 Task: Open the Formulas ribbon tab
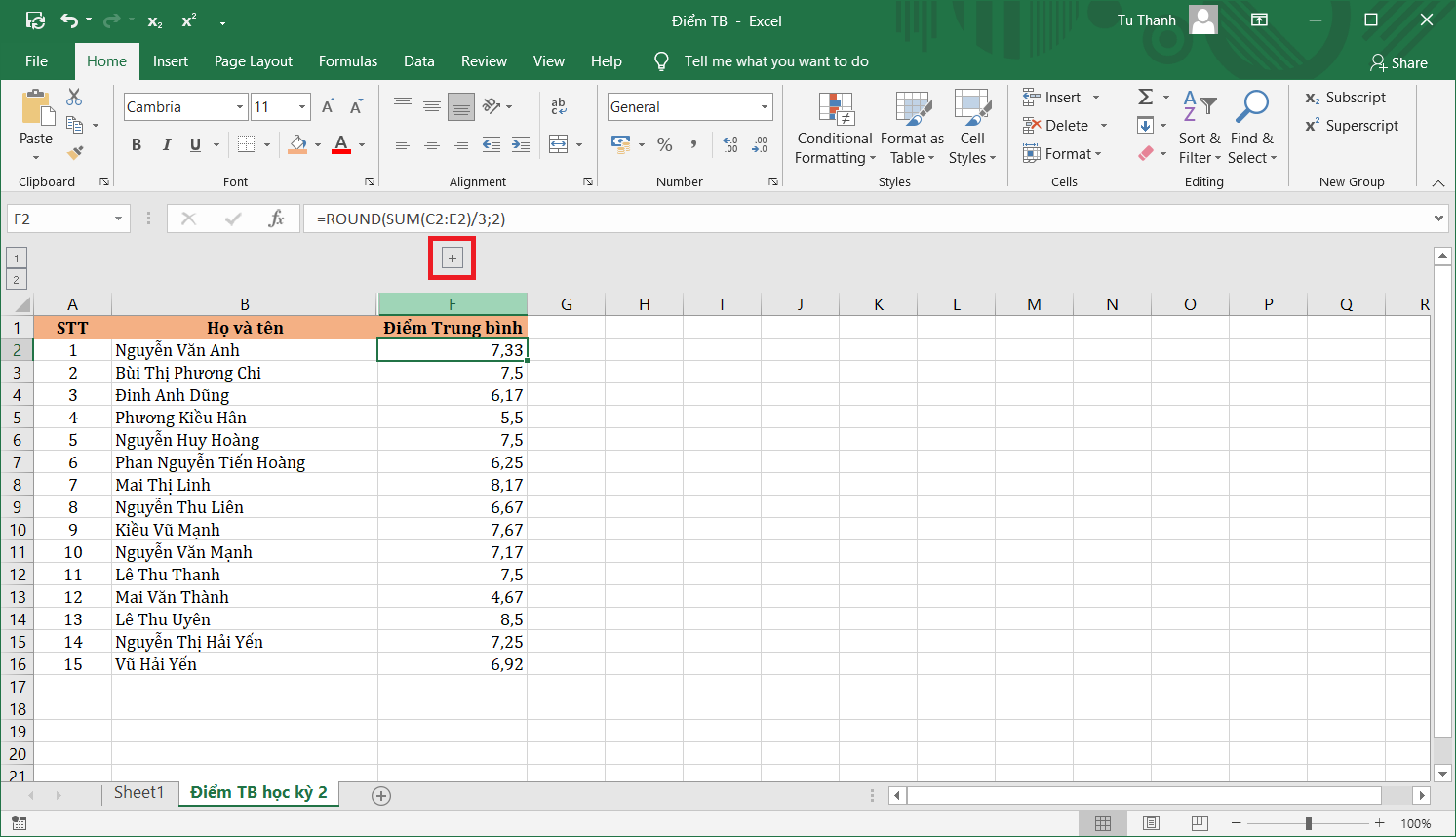[x=347, y=61]
